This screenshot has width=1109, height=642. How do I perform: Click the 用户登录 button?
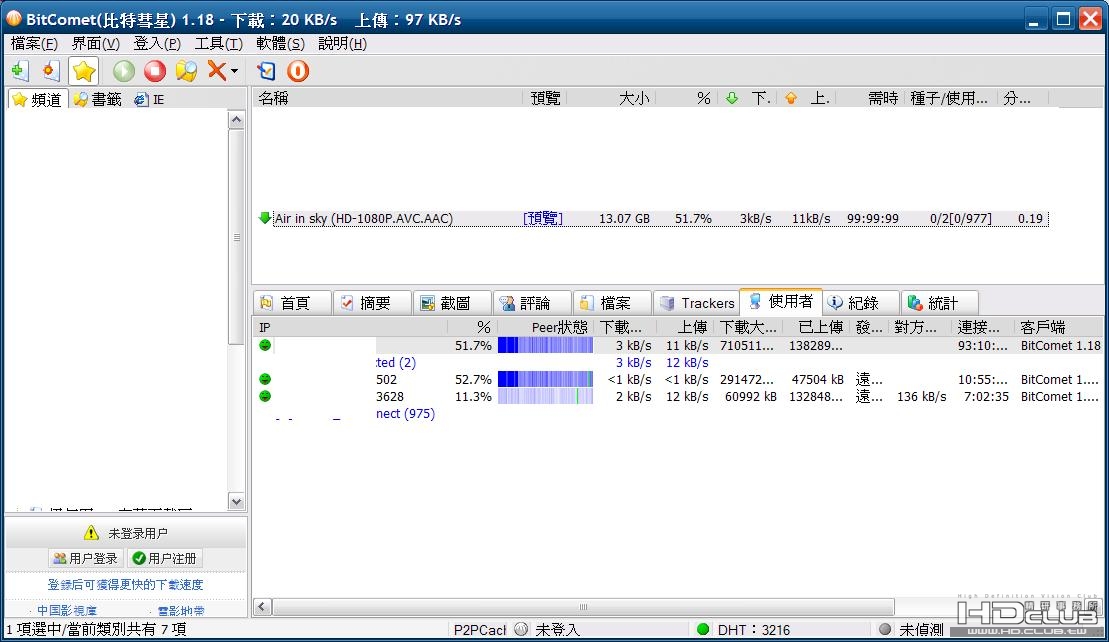(x=86, y=559)
